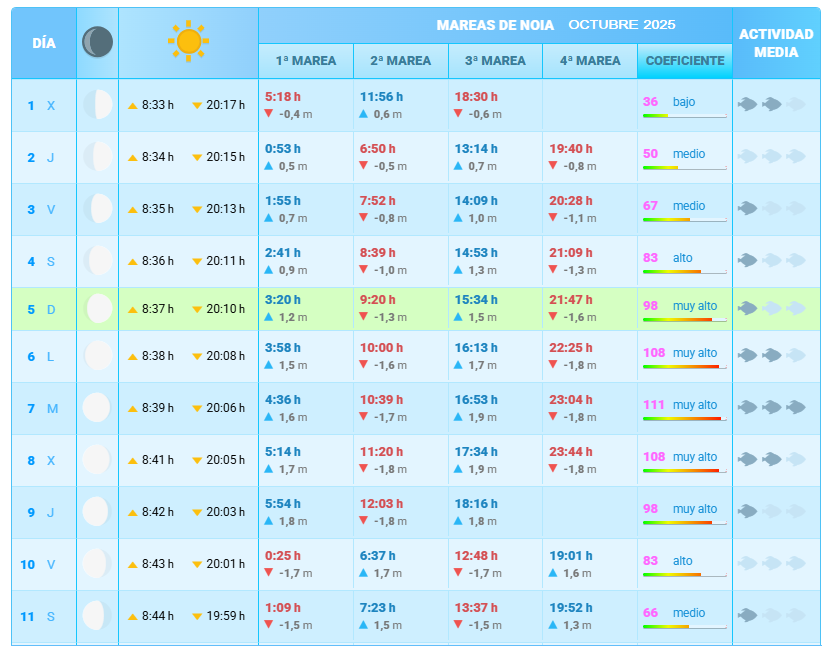
Task: Click the moon phase icon for day 11
Action: [x=97, y=616]
